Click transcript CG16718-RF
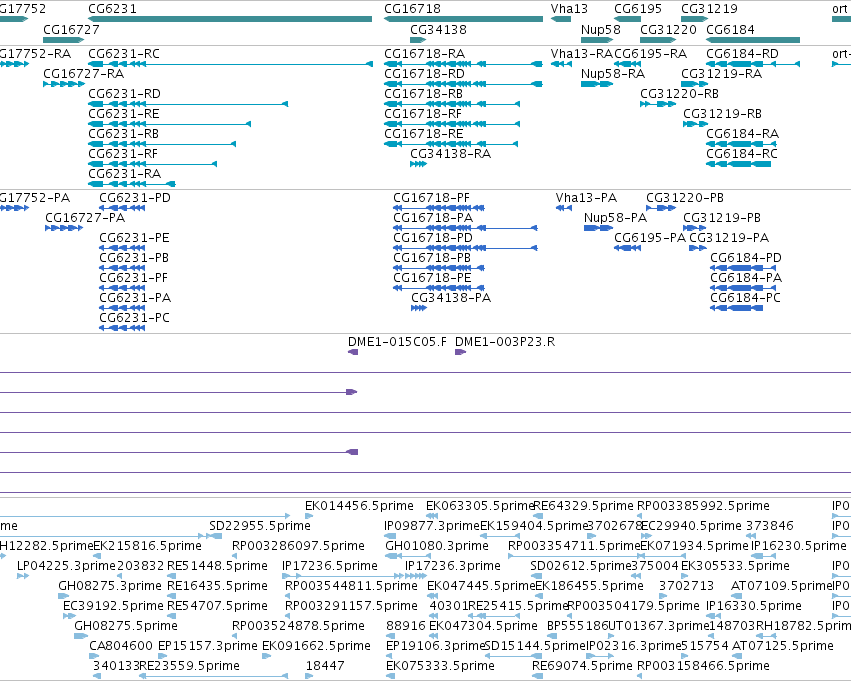851x681 pixels. pos(452,124)
